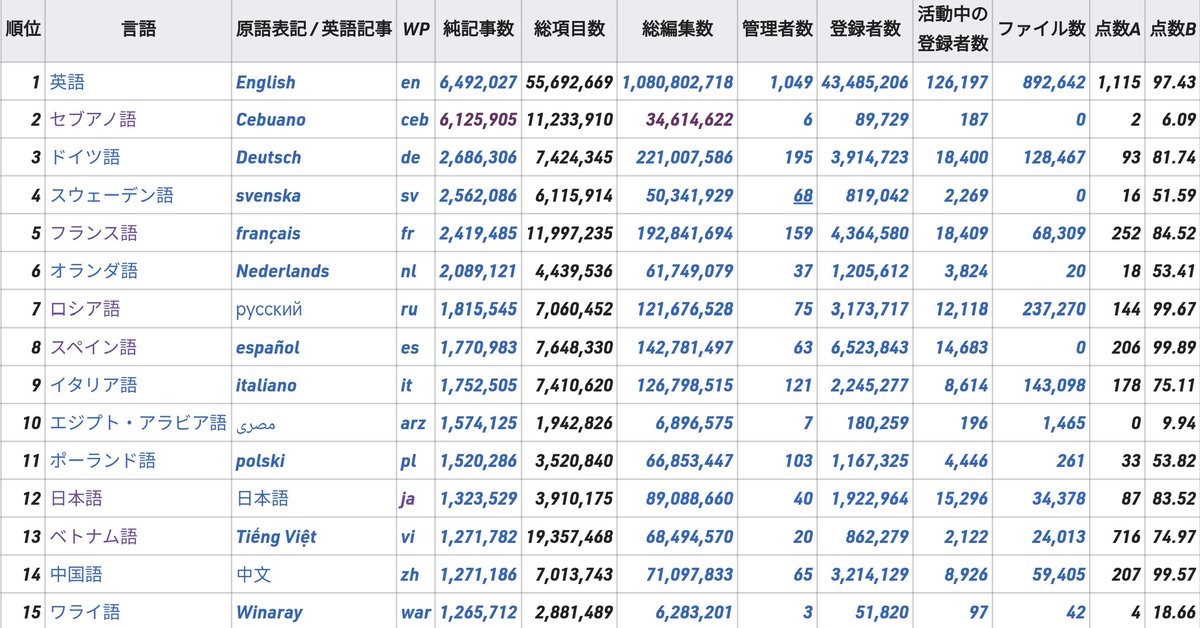Click active users 126,197
The height and width of the screenshot is (628, 1200).
tap(957, 83)
